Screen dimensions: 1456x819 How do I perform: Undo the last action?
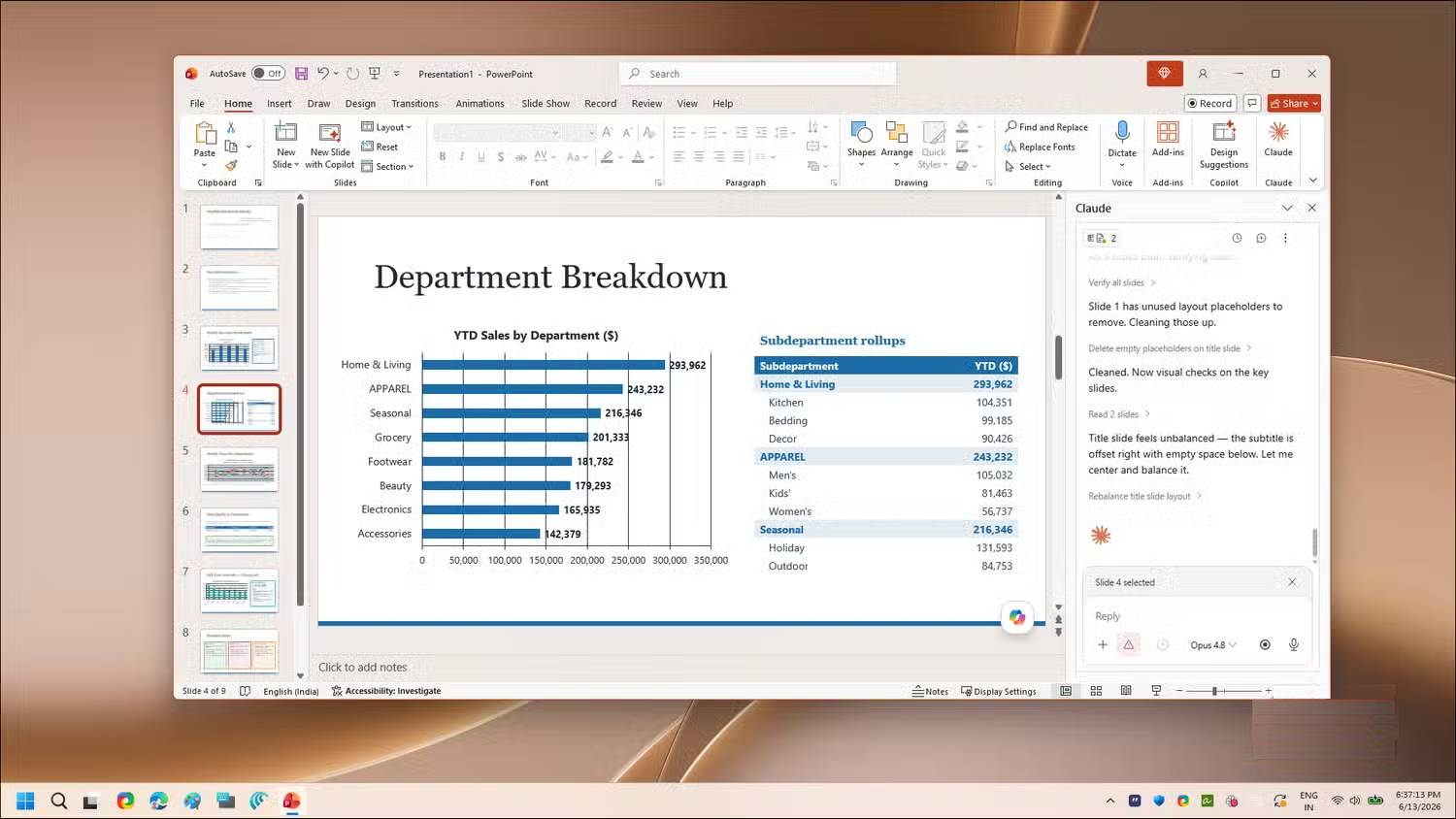[x=323, y=74]
